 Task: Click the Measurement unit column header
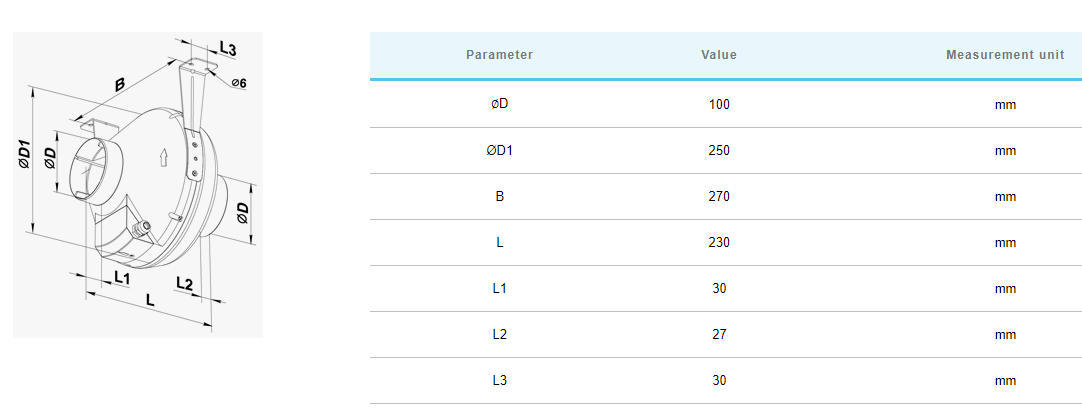1005,55
